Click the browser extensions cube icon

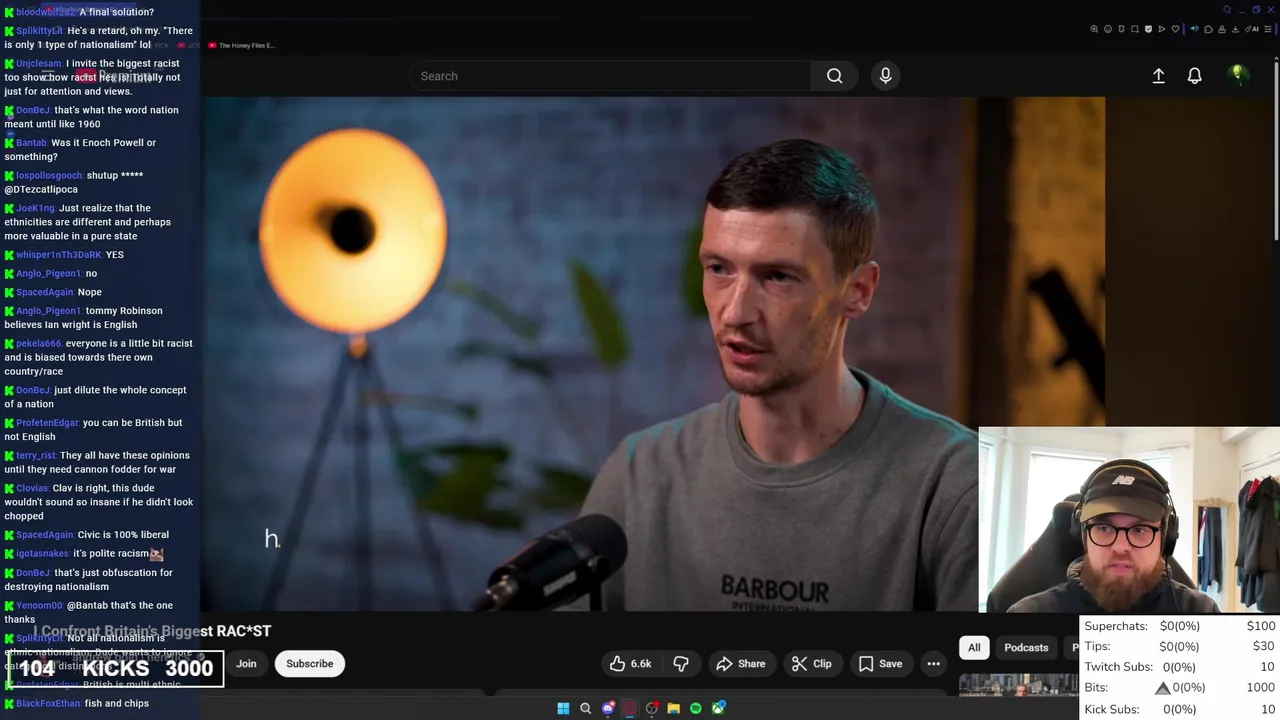[x=1208, y=29]
